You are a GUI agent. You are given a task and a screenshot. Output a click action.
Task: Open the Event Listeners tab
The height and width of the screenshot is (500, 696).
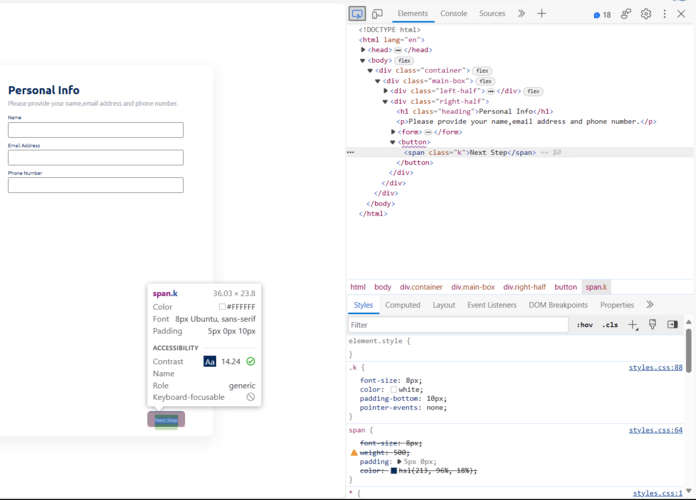pos(492,305)
